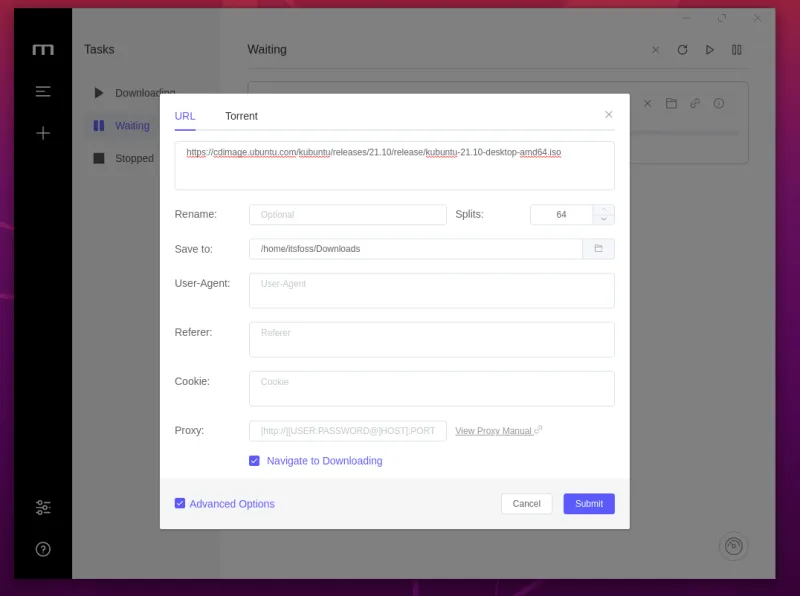Open preferences via the sliders icon
Image resolution: width=800 pixels, height=596 pixels.
coord(43,507)
